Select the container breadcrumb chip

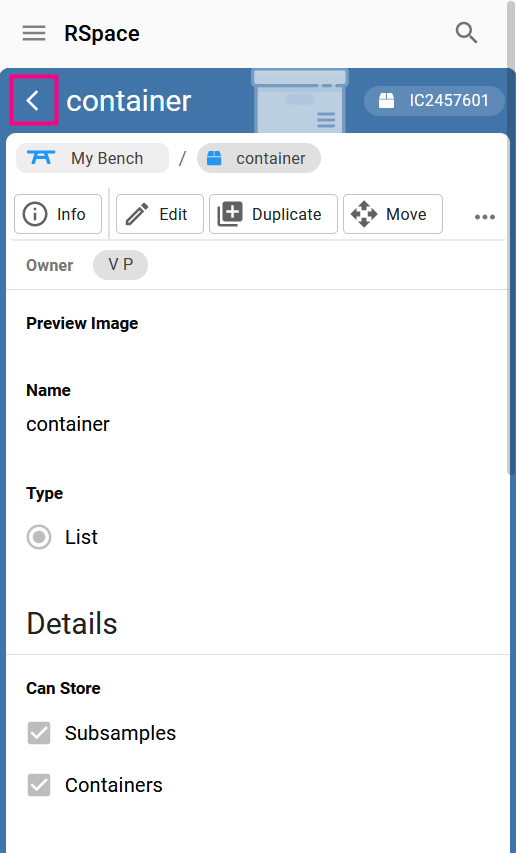[259, 158]
